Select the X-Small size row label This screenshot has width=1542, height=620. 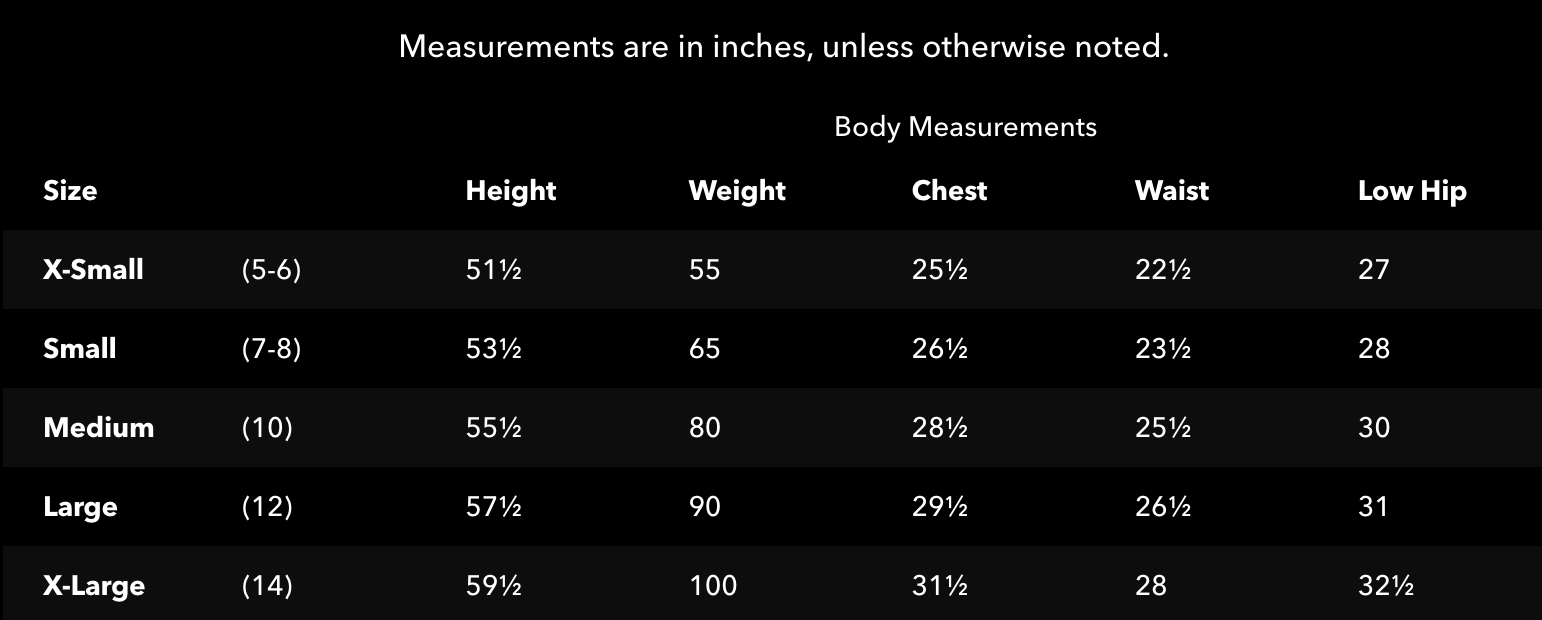(93, 270)
